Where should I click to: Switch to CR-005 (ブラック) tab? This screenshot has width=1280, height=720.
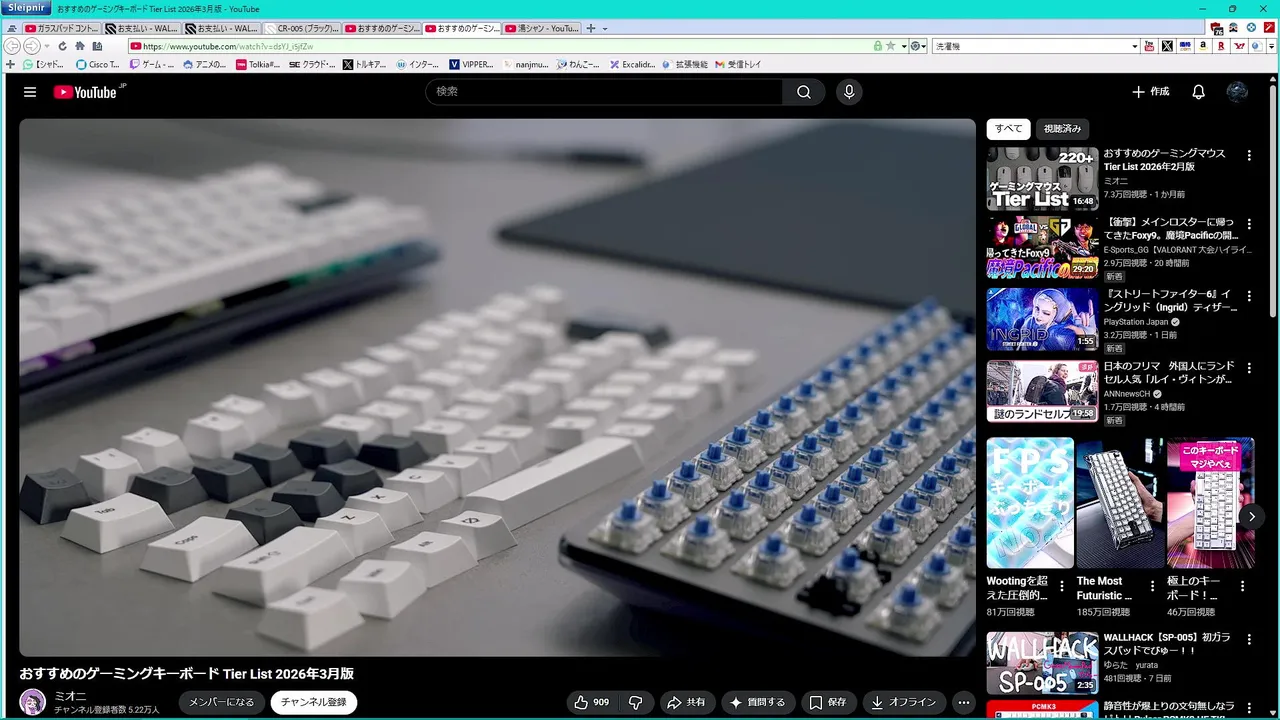[x=302, y=29]
